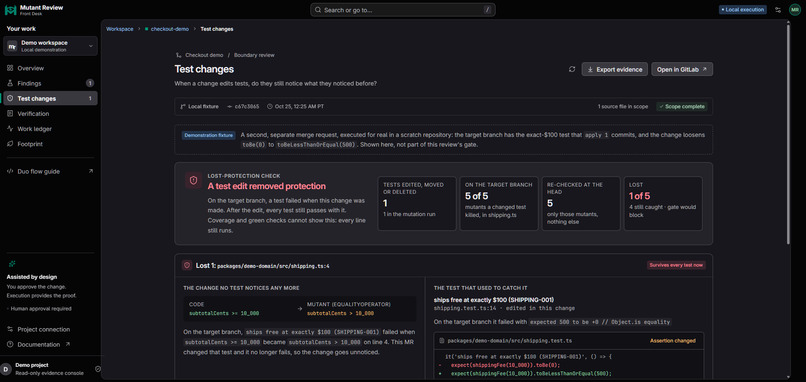This screenshot has height=382, width=806.
Task: Click the Scope complete badge
Action: coord(682,106)
